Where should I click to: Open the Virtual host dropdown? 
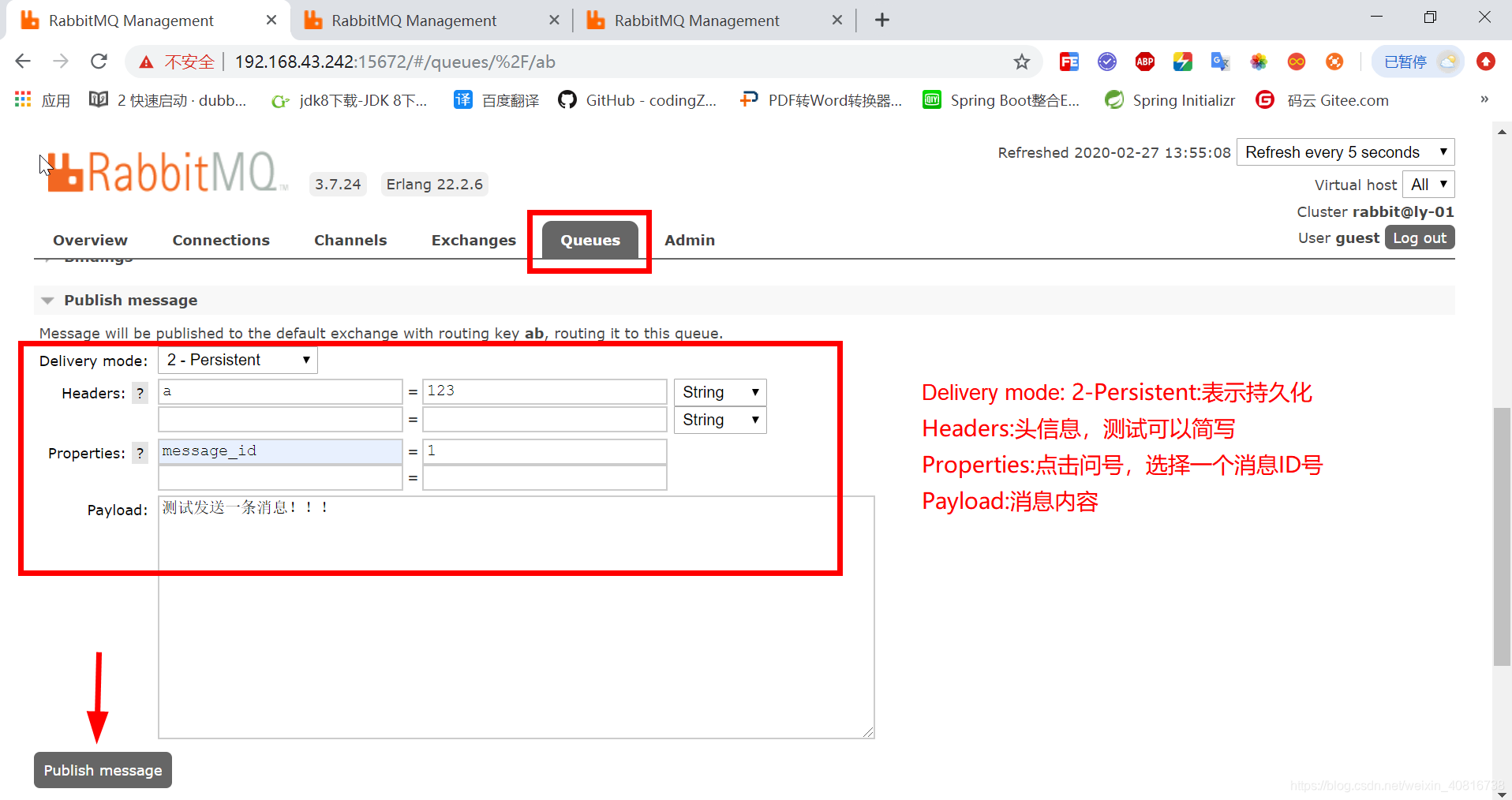click(x=1428, y=185)
